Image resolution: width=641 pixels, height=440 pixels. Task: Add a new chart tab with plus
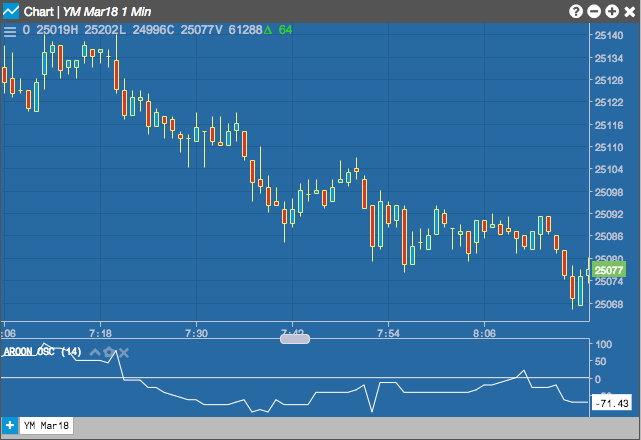pos(9,425)
